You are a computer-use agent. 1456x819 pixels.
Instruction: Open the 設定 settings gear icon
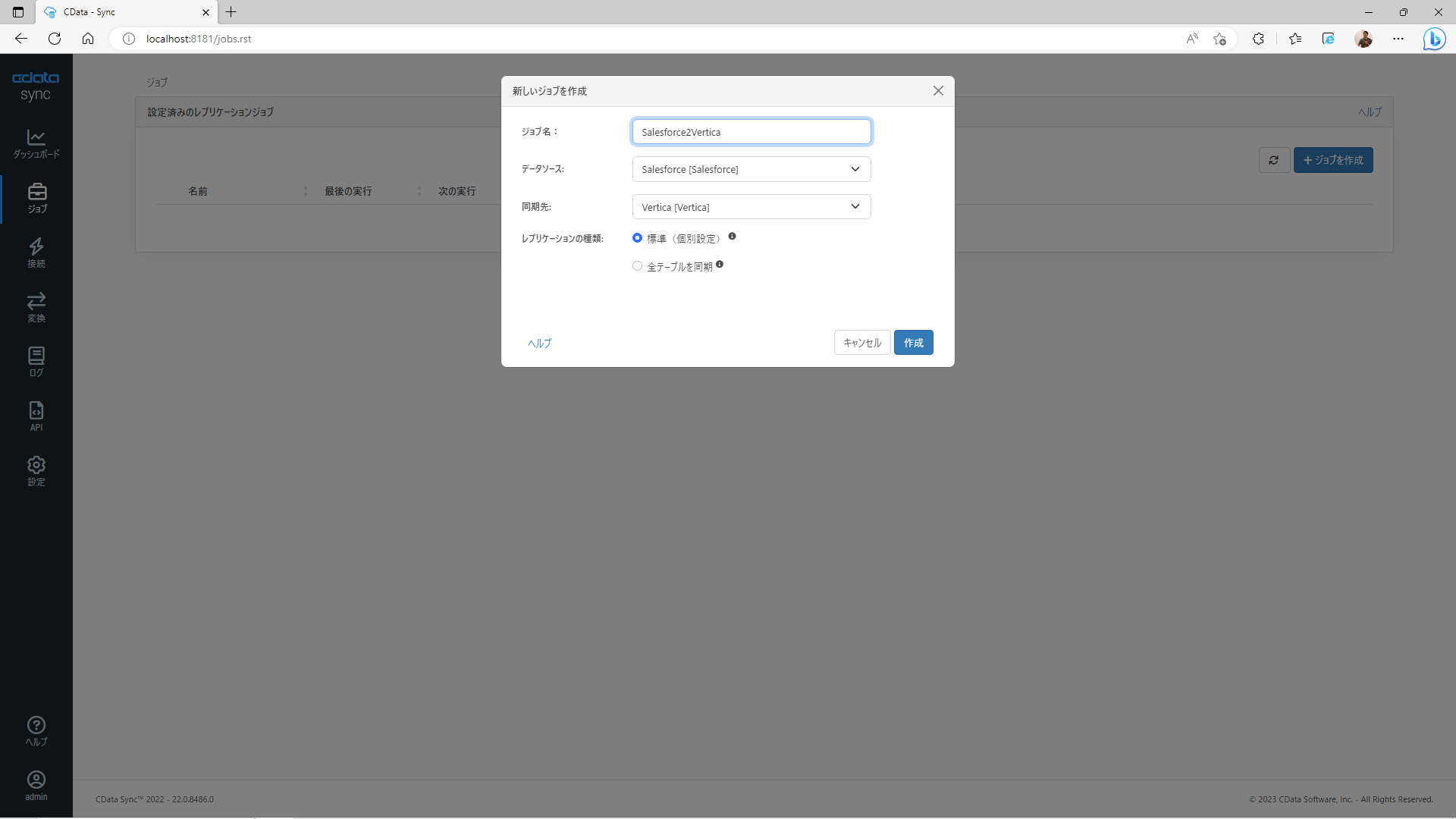click(36, 471)
